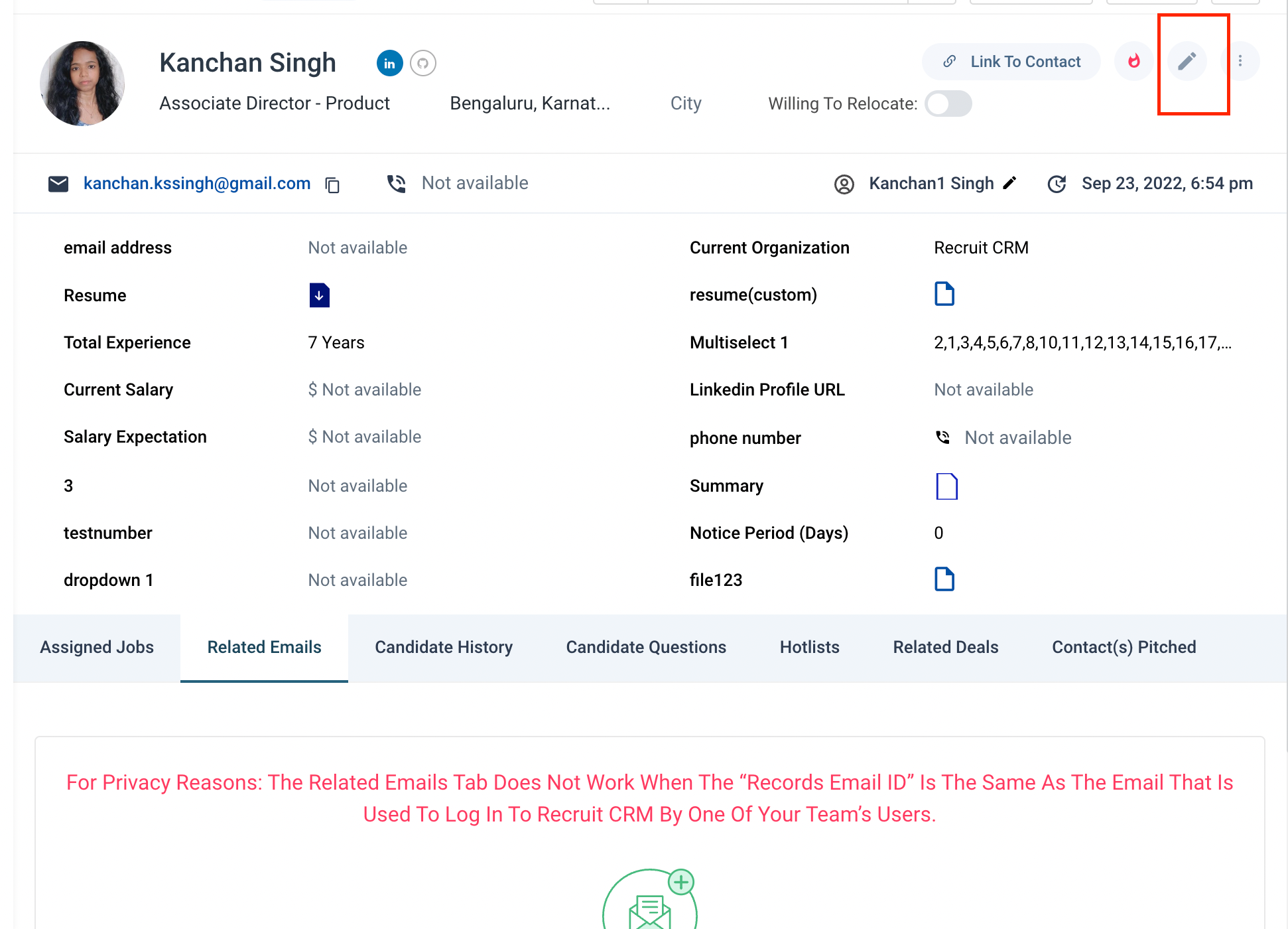1288x929 pixels.
Task: Switch to the Assigned Jobs tab
Action: pos(97,648)
